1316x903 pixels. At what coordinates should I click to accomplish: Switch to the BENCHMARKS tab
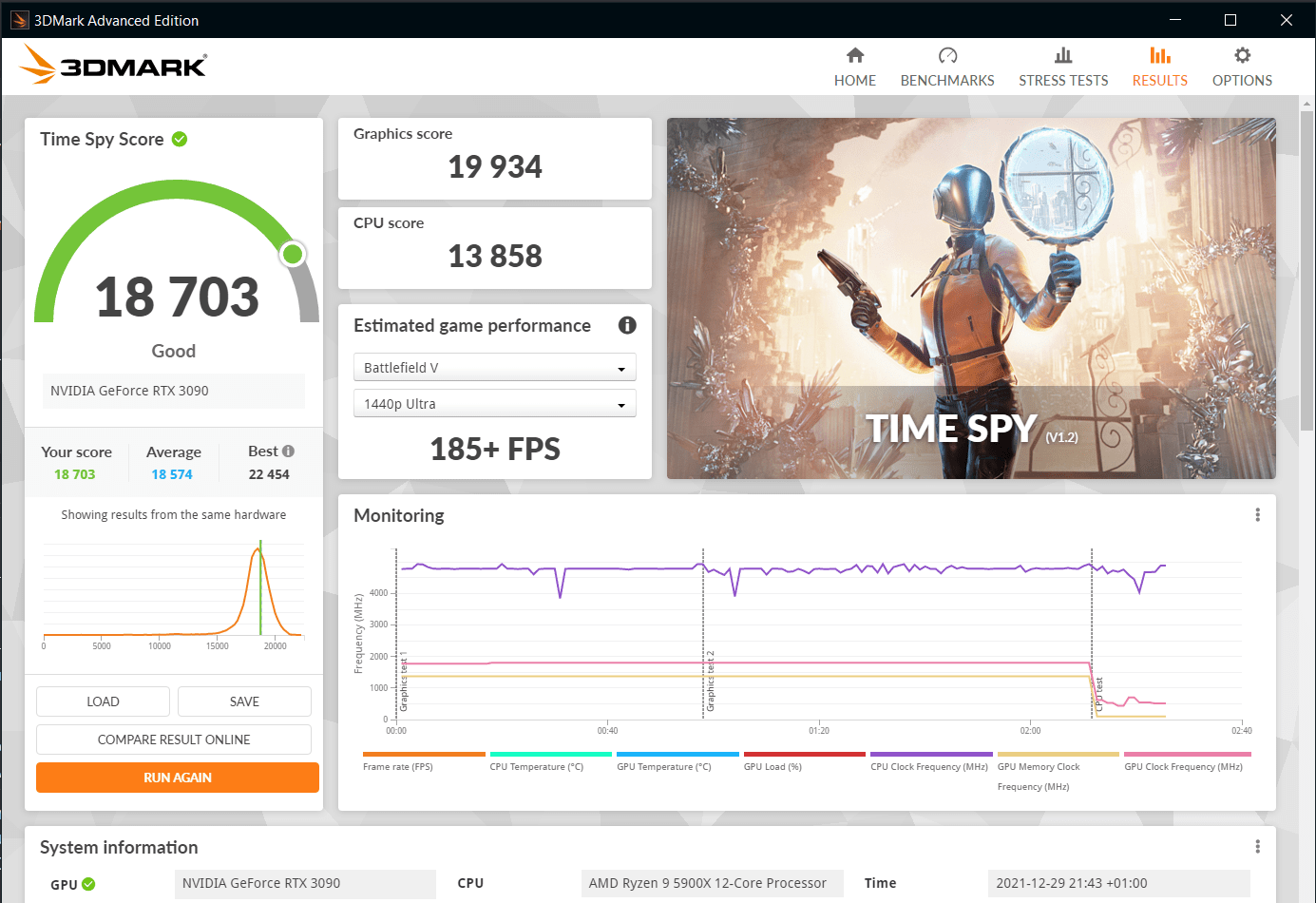pyautogui.click(x=947, y=67)
